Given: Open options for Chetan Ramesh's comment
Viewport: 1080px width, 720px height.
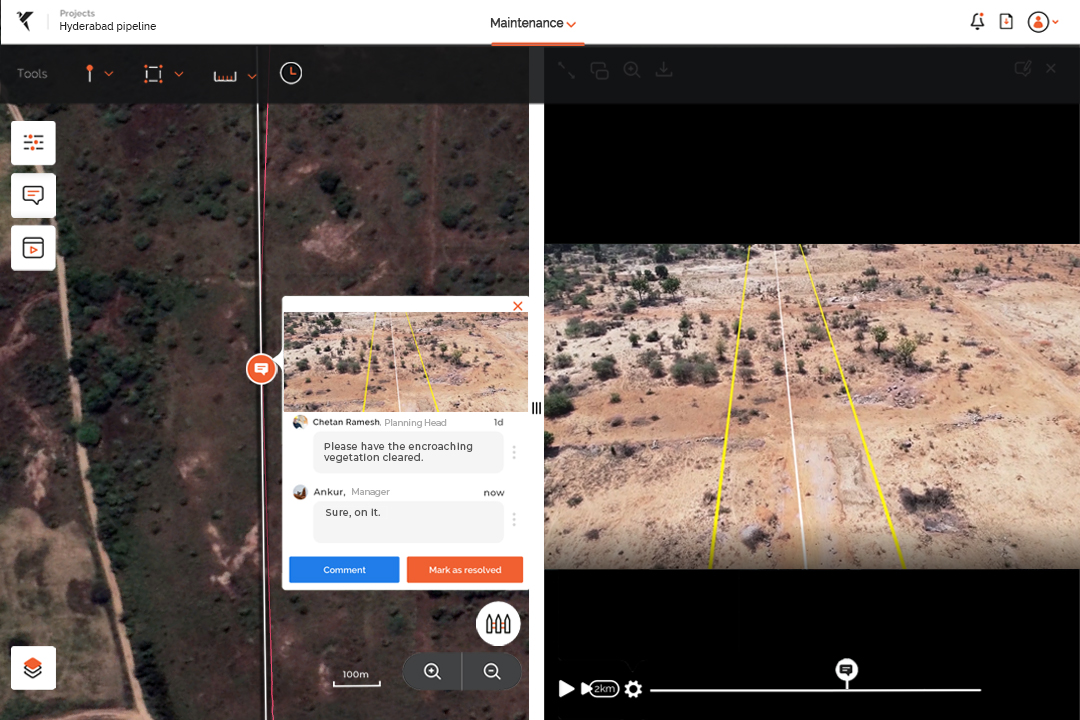Looking at the screenshot, I should click(x=514, y=453).
